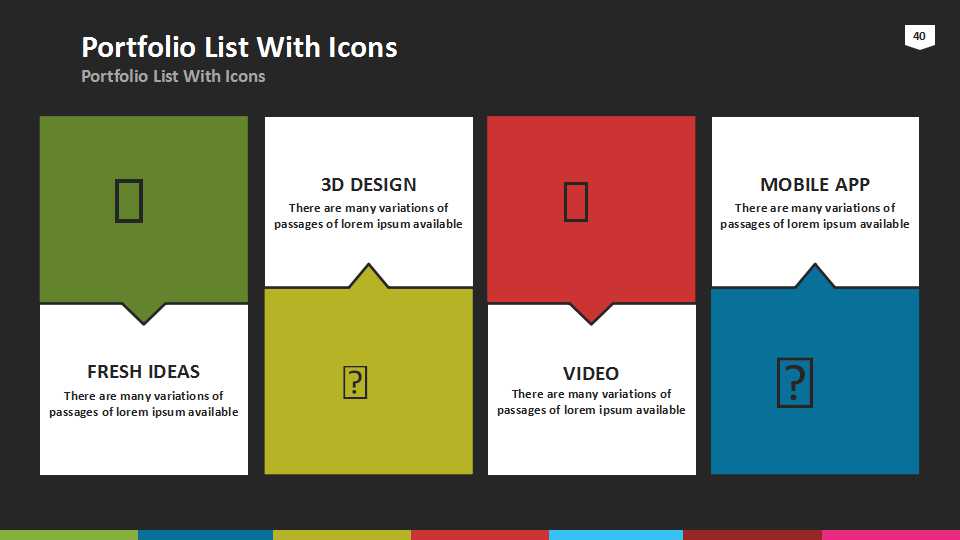Viewport: 960px width, 540px height.
Task: Select the description text under VIDEO
Action: (x=591, y=402)
